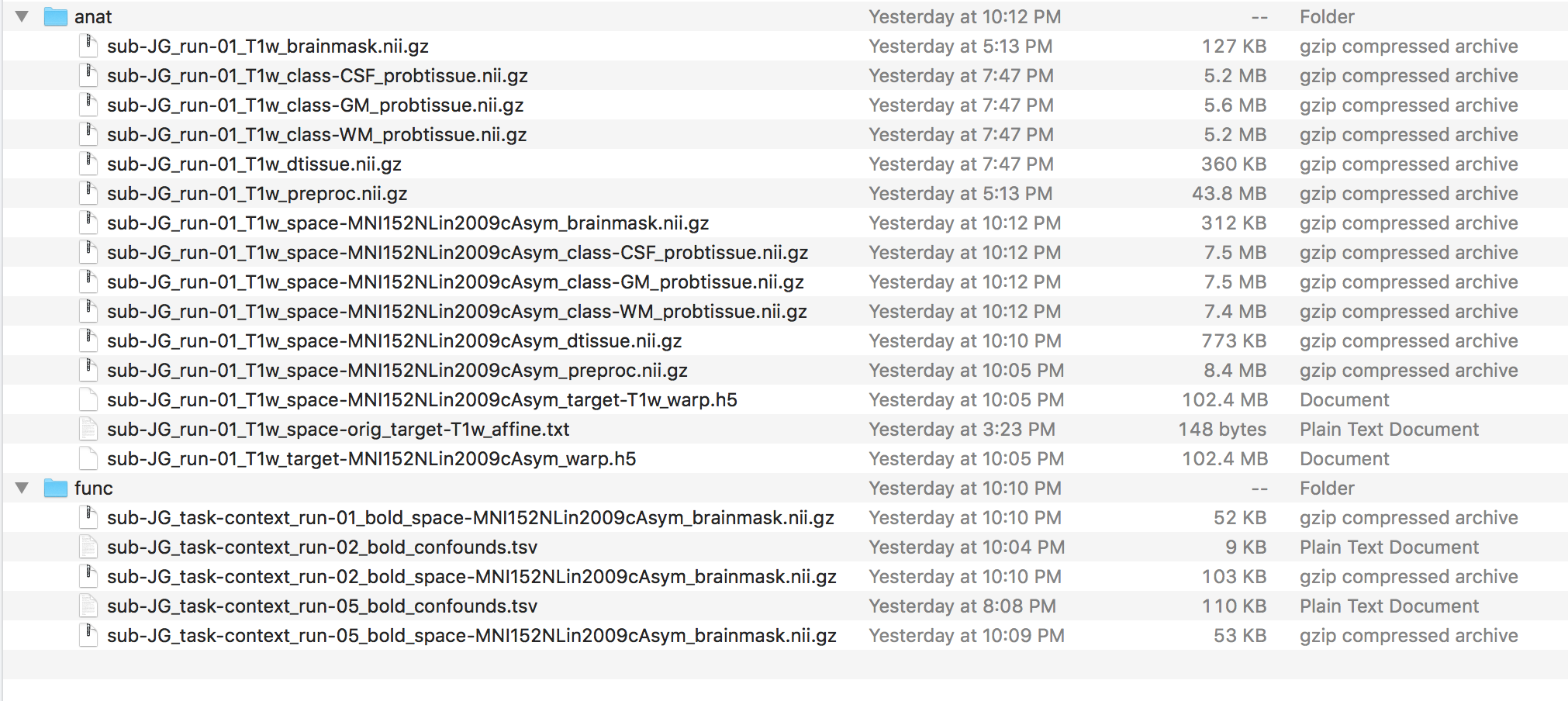Select sub-JG_run-01_T1w_class-CSF_probtissue.nii.gz

(x=318, y=75)
